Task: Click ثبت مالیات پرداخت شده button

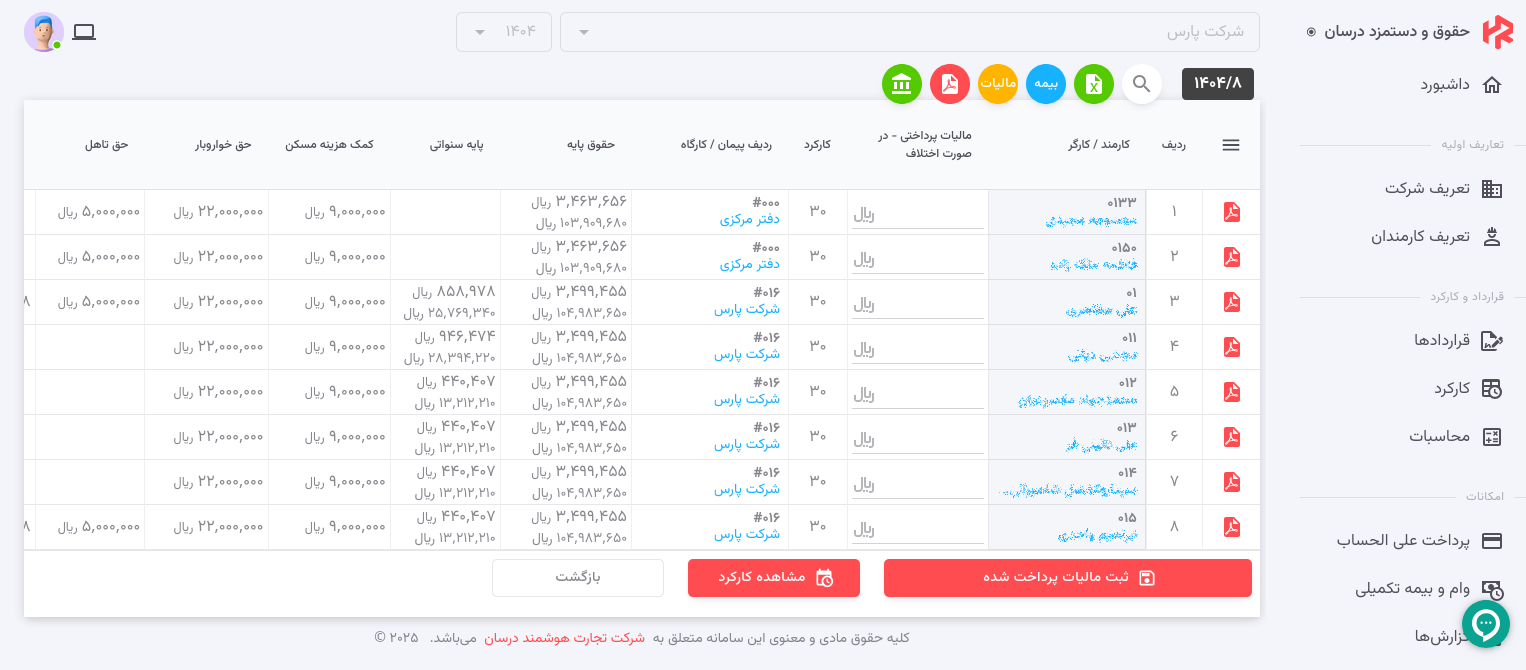Action: [x=1068, y=578]
